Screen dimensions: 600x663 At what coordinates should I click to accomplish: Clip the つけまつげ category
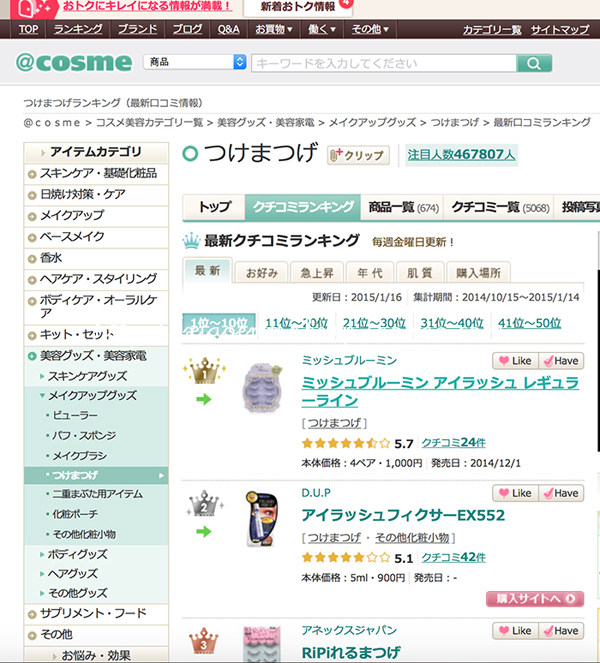point(358,155)
